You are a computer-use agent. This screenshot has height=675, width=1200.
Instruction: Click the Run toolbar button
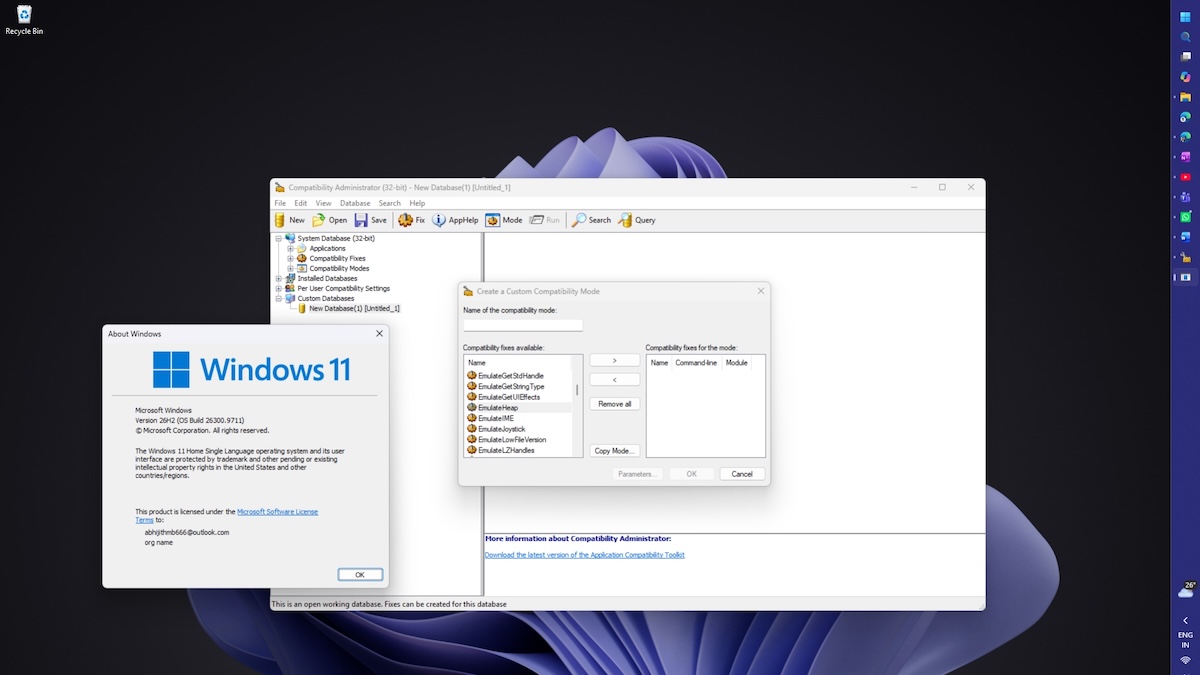545,220
